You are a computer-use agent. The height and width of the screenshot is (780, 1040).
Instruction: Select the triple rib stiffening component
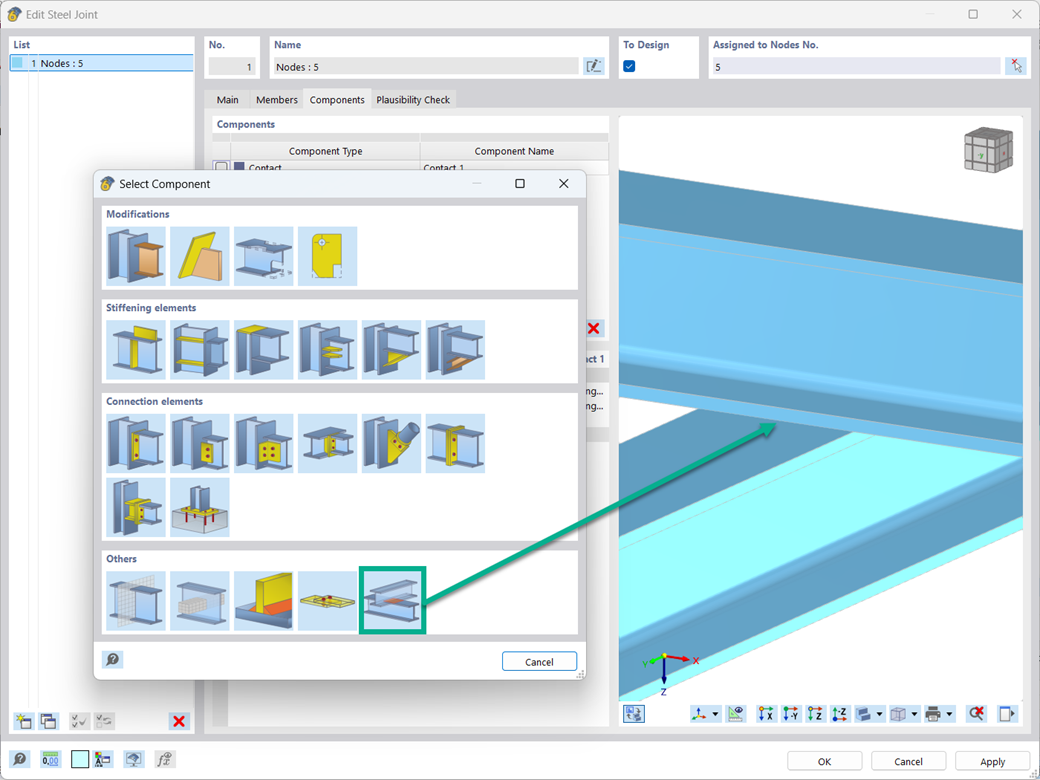[x=328, y=350]
